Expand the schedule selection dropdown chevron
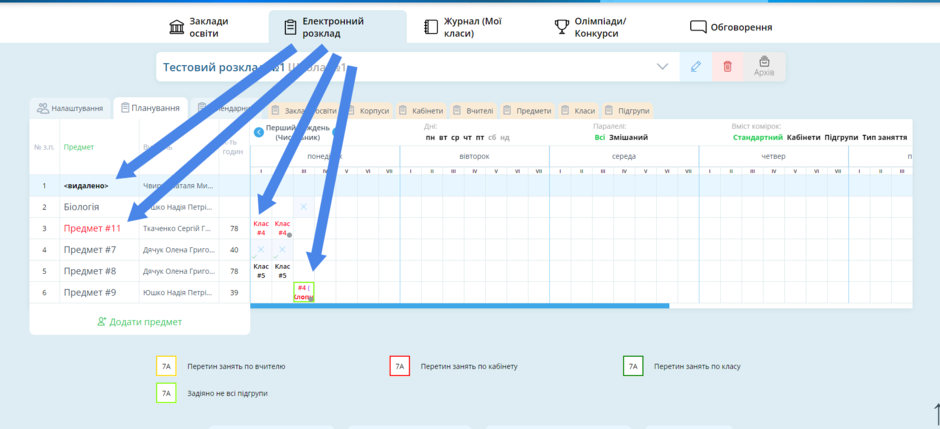This screenshot has height=429, width=940. click(x=662, y=67)
